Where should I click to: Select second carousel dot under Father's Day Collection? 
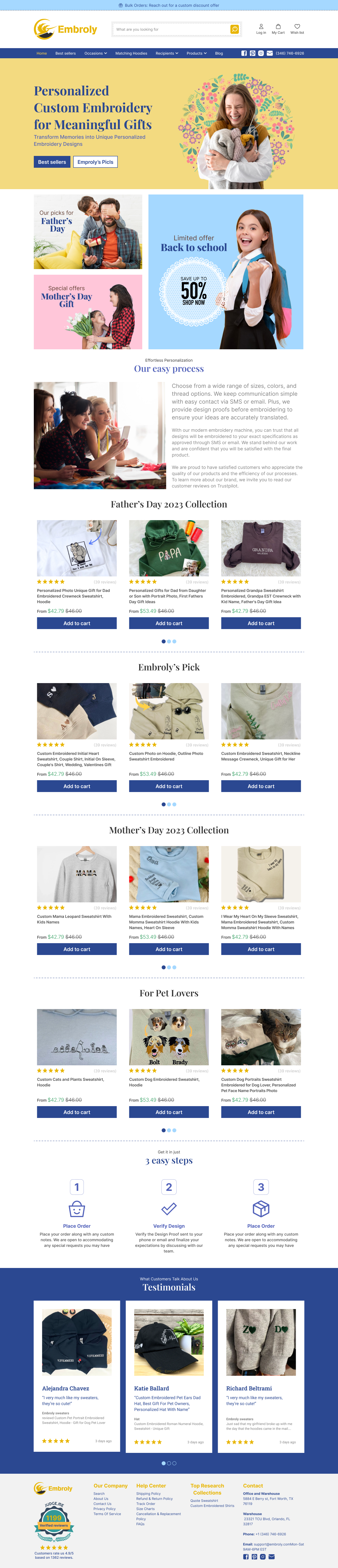pyautogui.click(x=169, y=641)
